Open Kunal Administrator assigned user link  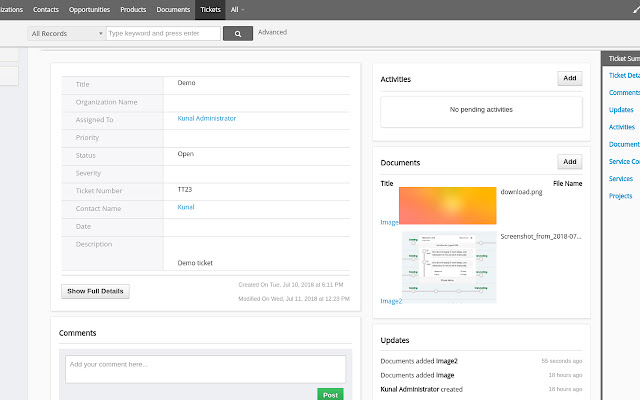tap(207, 118)
